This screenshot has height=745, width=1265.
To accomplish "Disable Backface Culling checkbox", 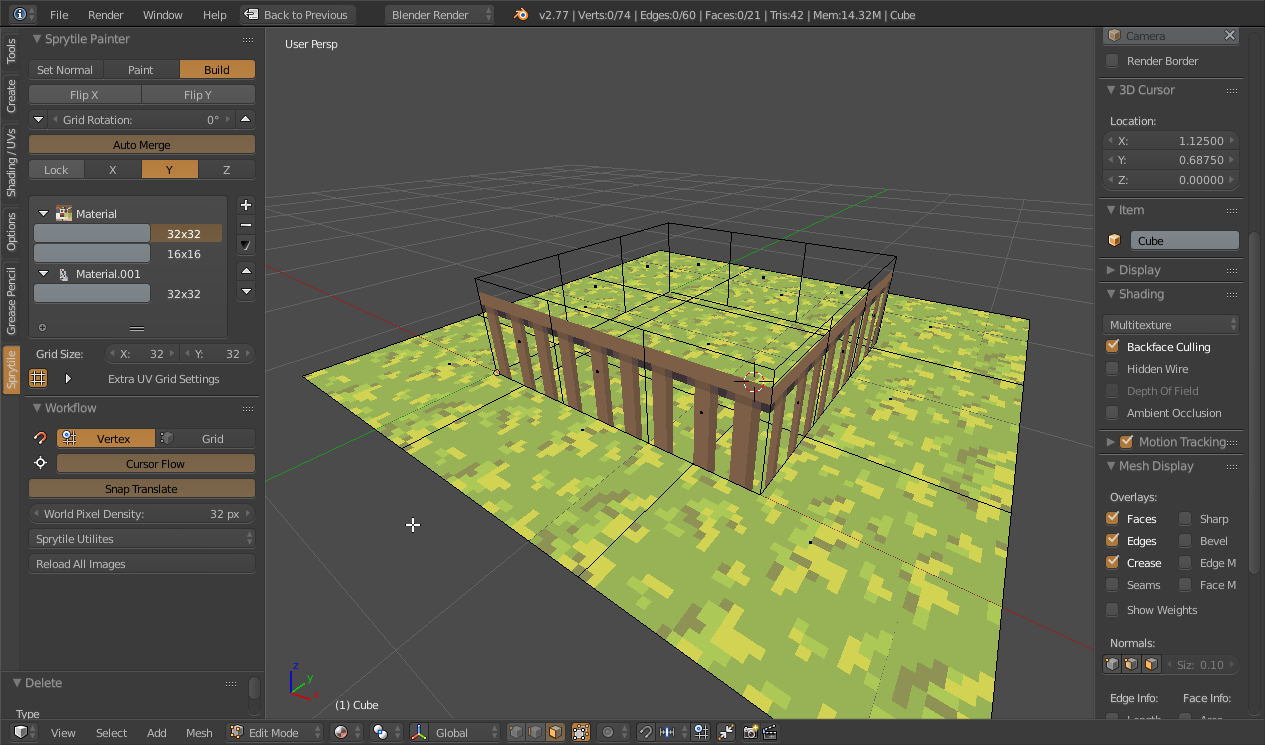I will [x=1112, y=346].
